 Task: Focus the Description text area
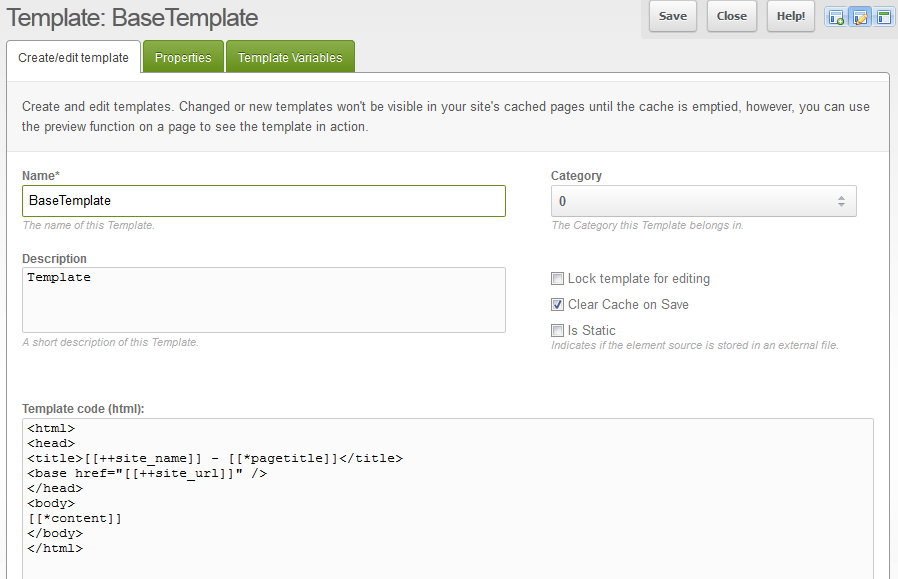(x=264, y=299)
